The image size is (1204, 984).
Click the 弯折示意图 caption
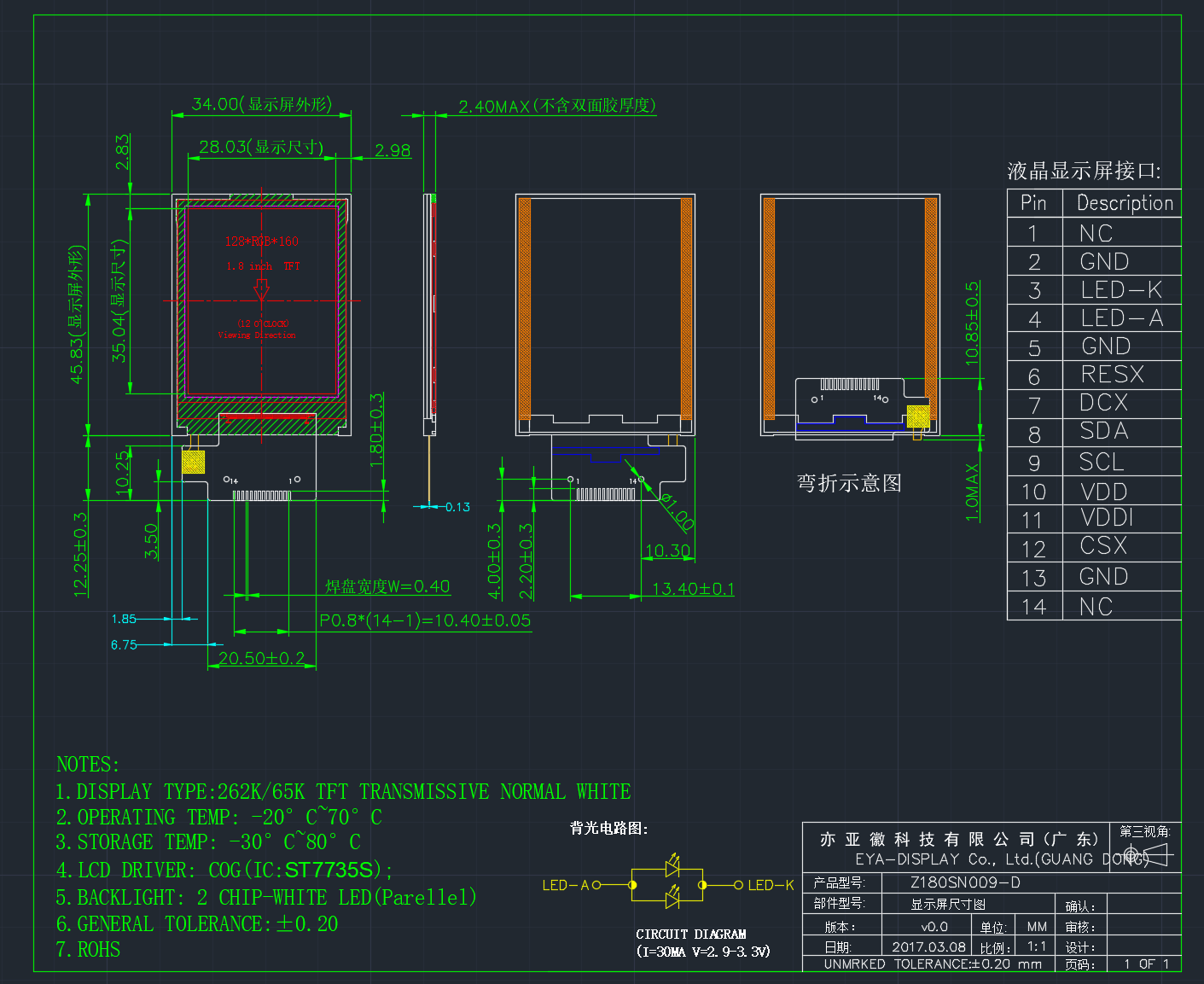point(849,483)
